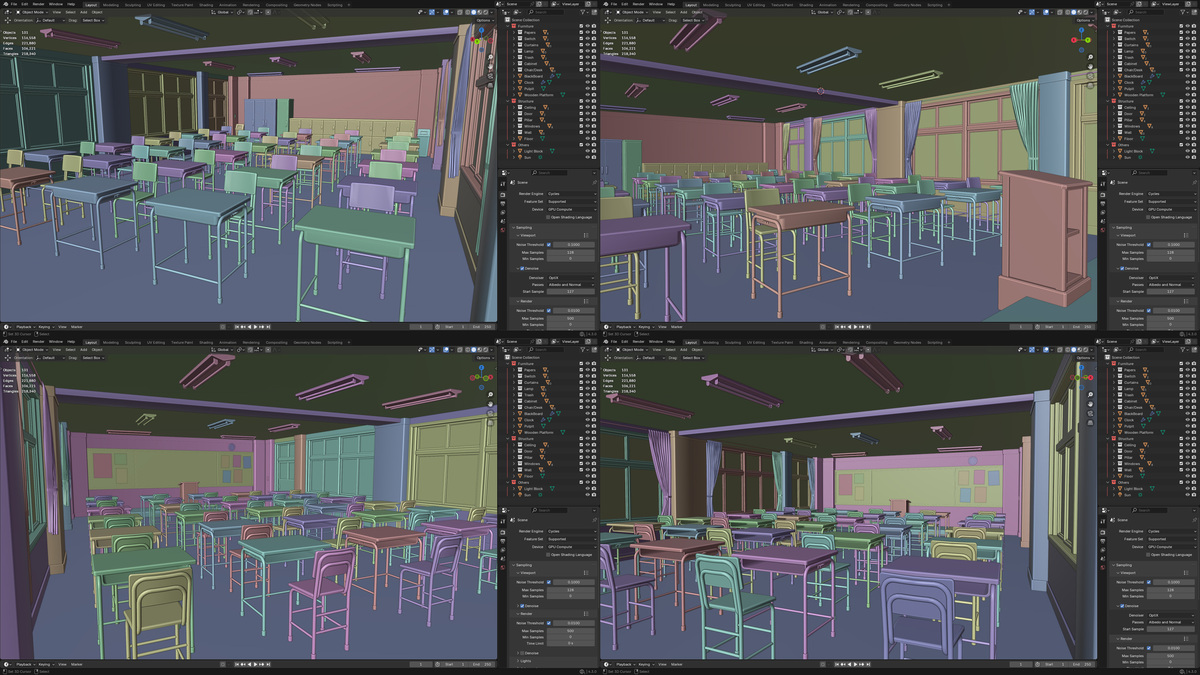This screenshot has height=675, width=1200.
Task: Open the red World properties tab in the top-left window
Action: [x=503, y=230]
